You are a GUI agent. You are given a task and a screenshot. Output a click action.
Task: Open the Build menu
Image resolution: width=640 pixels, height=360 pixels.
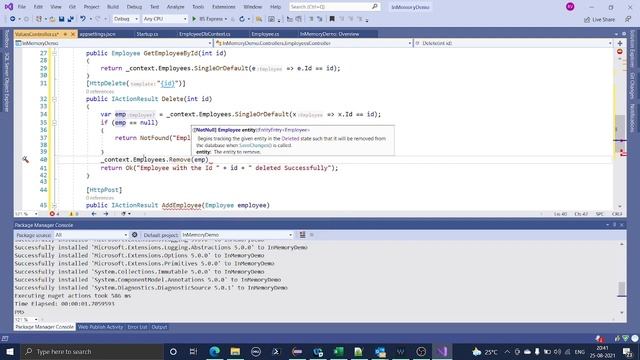[113, 7]
